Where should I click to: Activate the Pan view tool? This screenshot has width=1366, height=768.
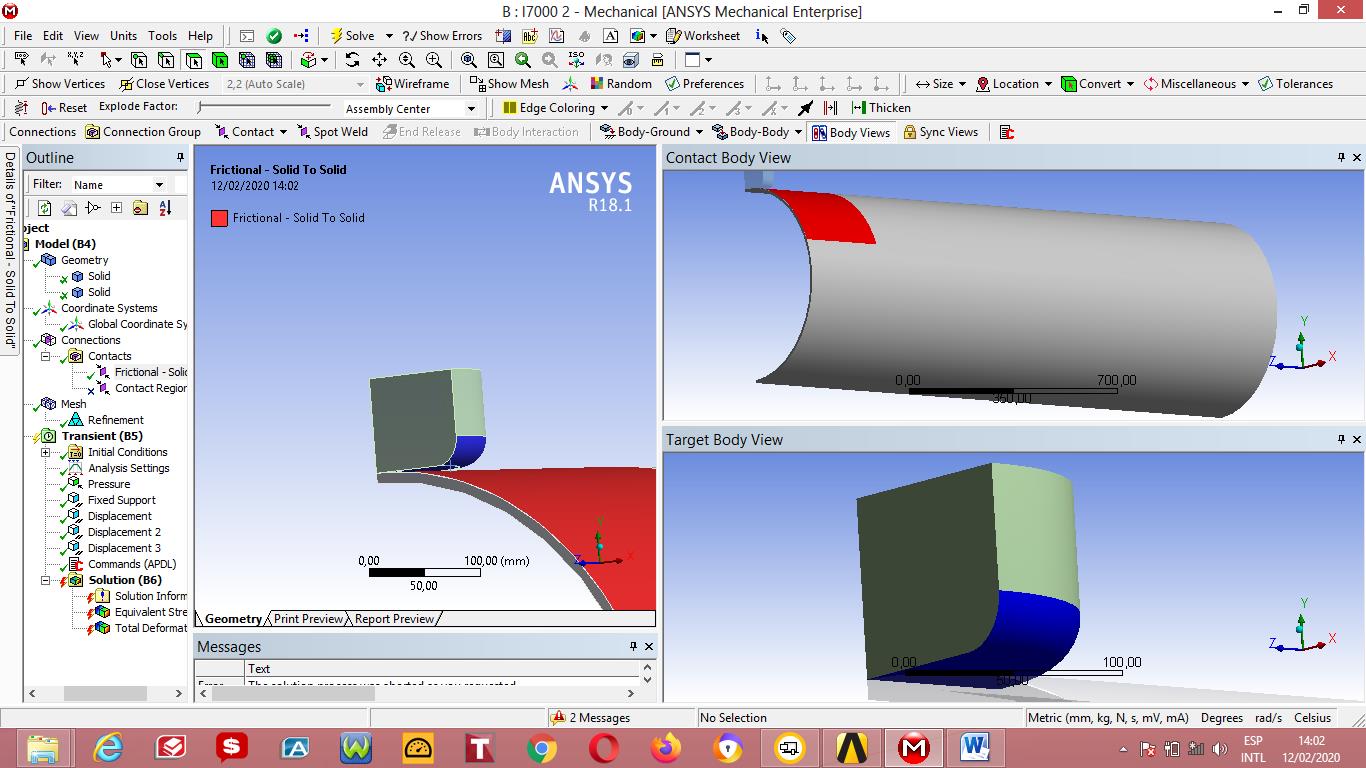(x=379, y=60)
